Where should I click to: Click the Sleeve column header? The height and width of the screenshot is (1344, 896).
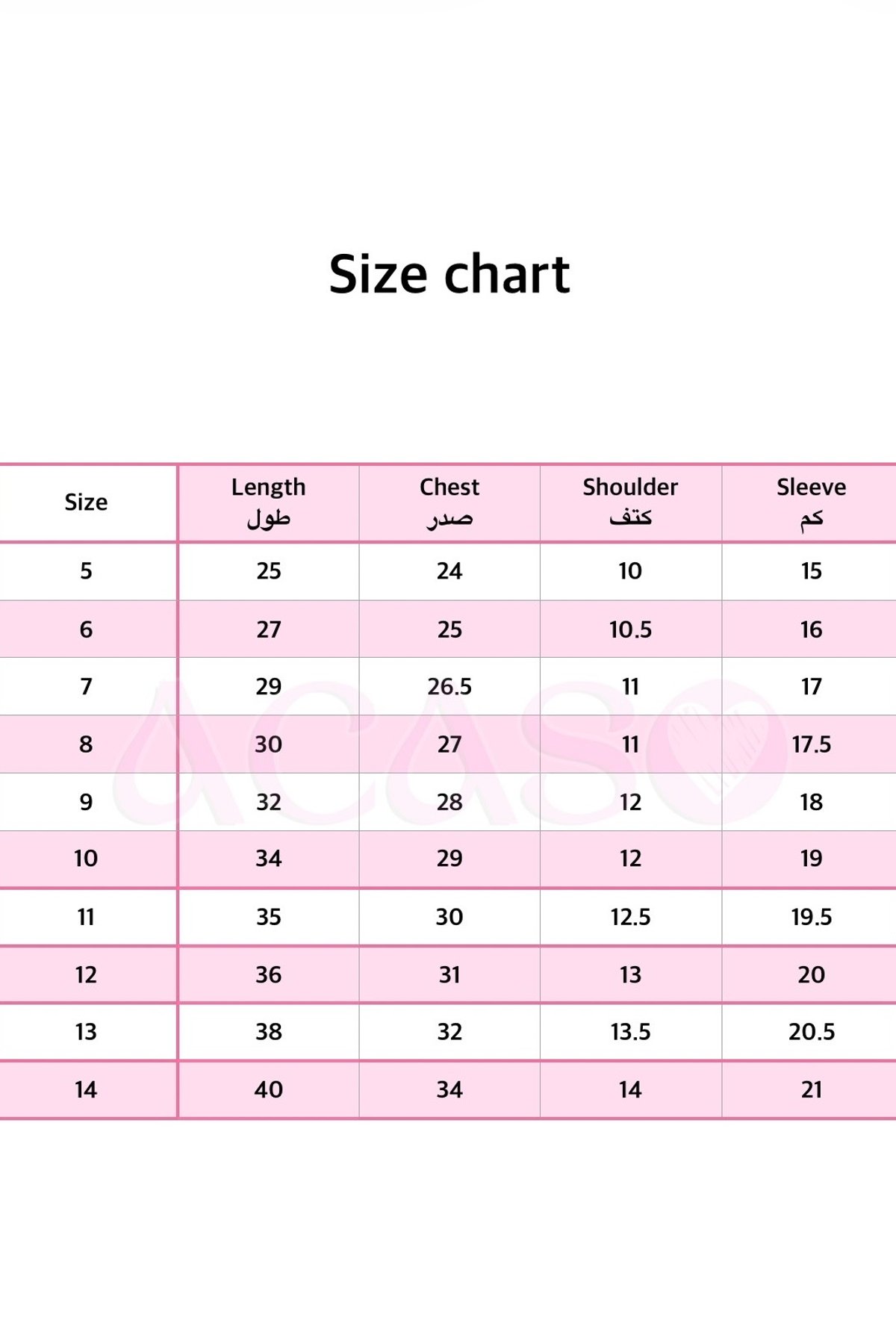click(x=812, y=502)
